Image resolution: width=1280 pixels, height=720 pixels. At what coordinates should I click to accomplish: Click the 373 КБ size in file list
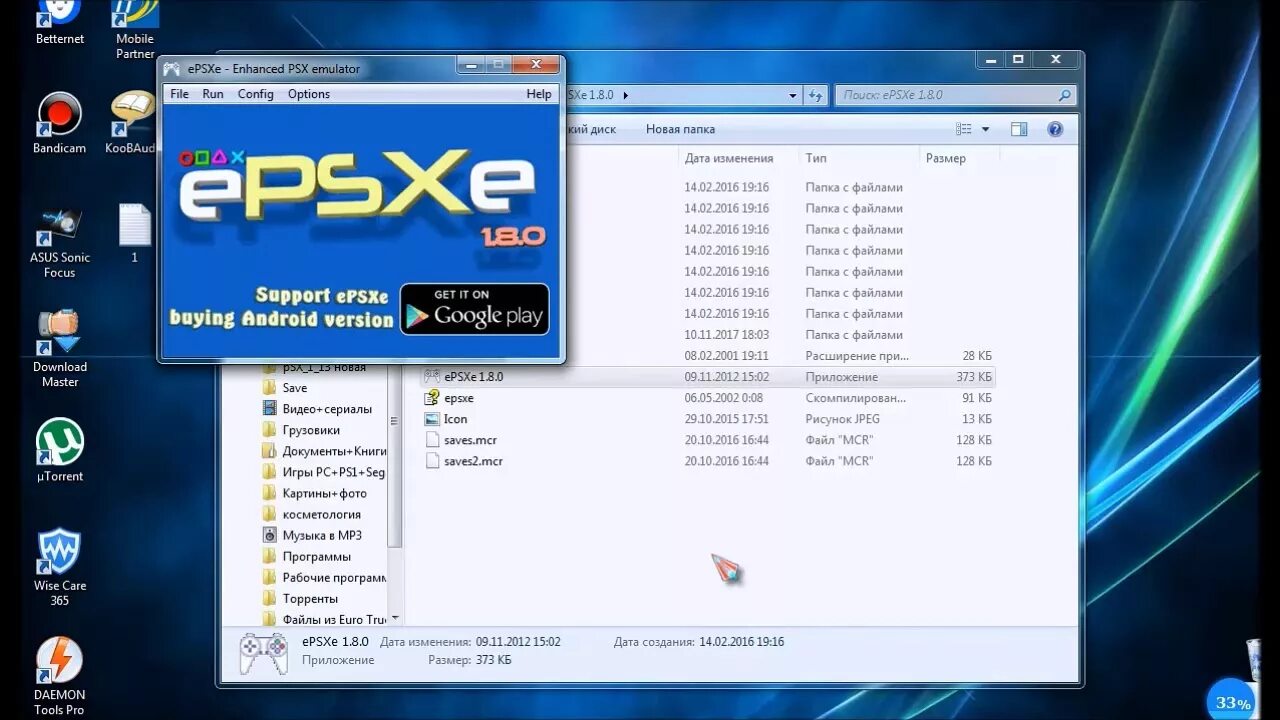coord(974,377)
